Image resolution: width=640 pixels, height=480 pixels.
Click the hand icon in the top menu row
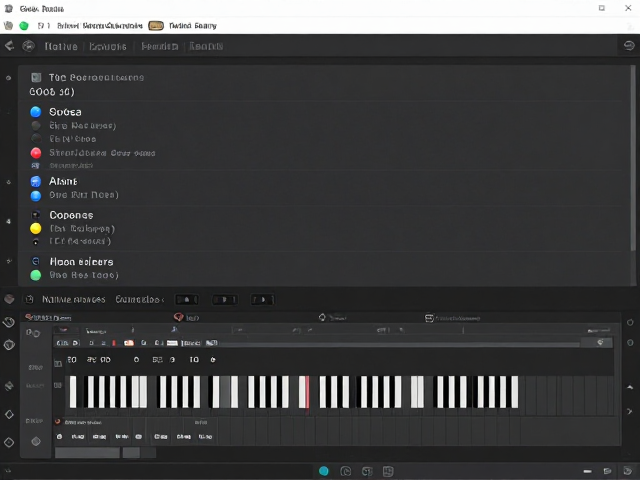[8, 26]
